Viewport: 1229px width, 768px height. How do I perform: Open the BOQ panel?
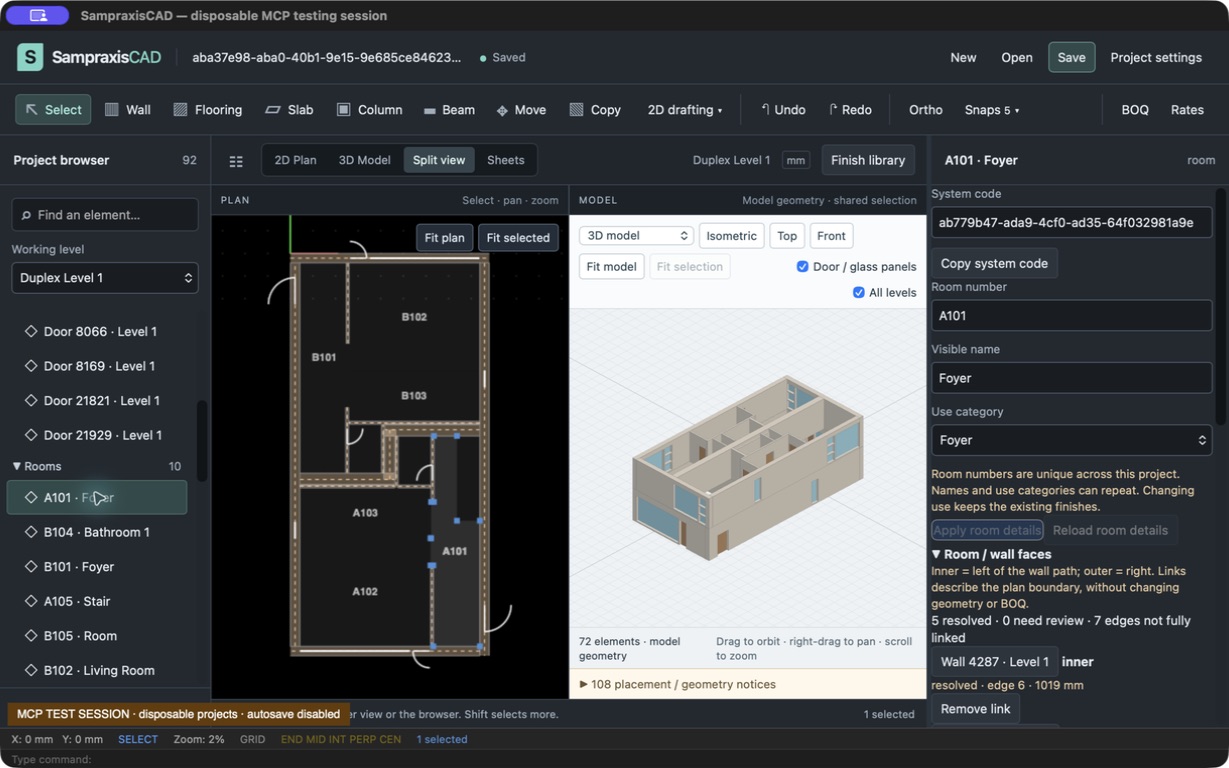coord(1135,110)
